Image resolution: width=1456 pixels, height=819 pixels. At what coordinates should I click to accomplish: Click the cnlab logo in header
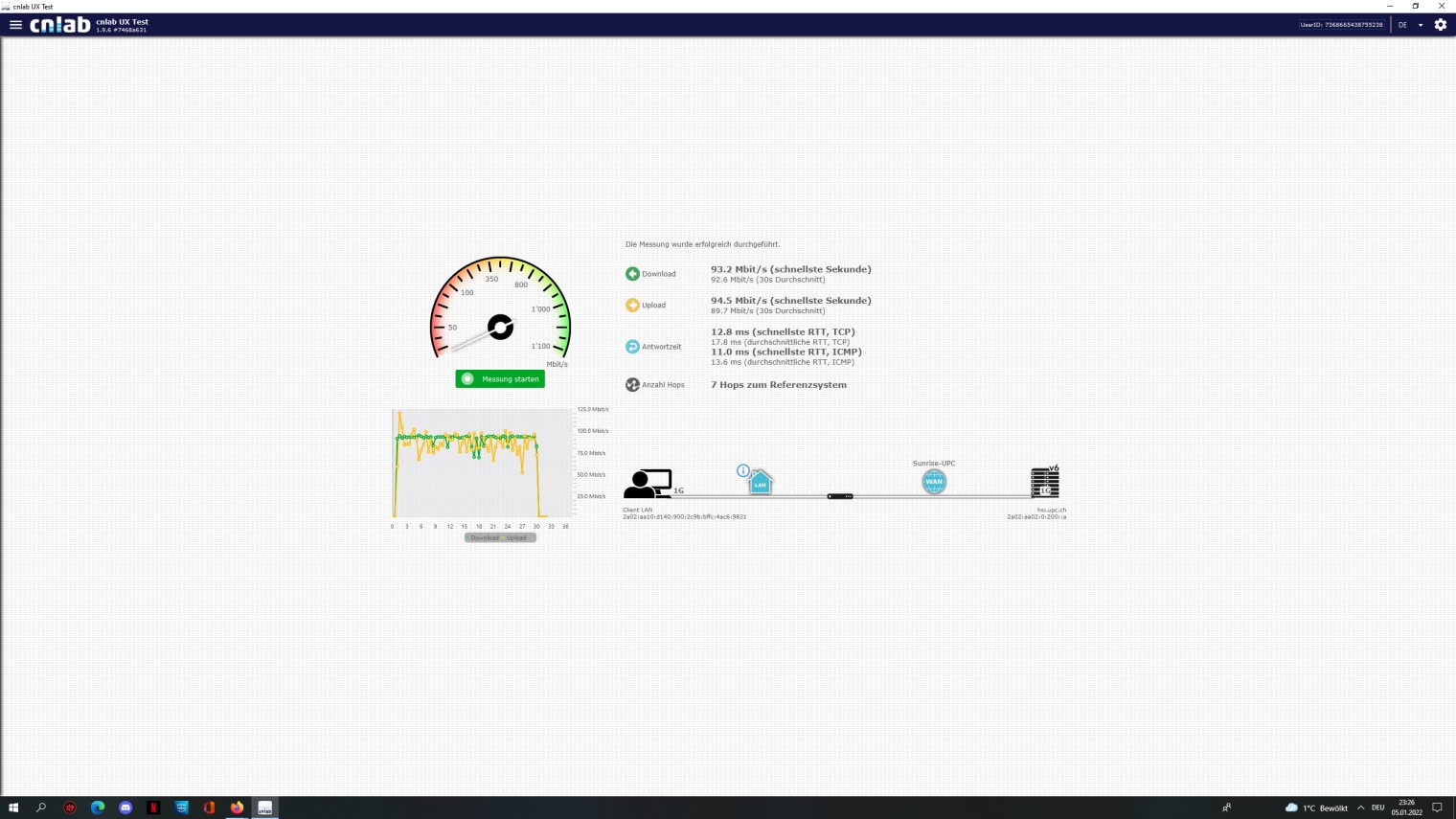[59, 25]
